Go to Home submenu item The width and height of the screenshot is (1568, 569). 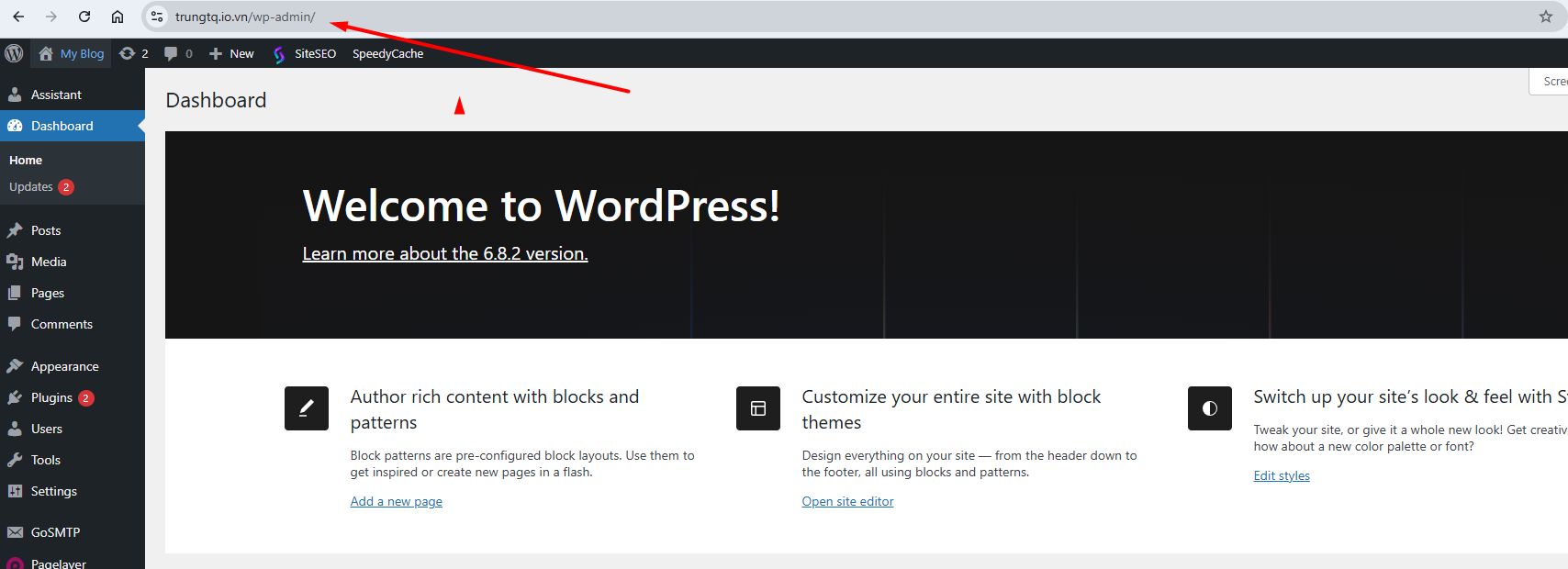pos(26,160)
